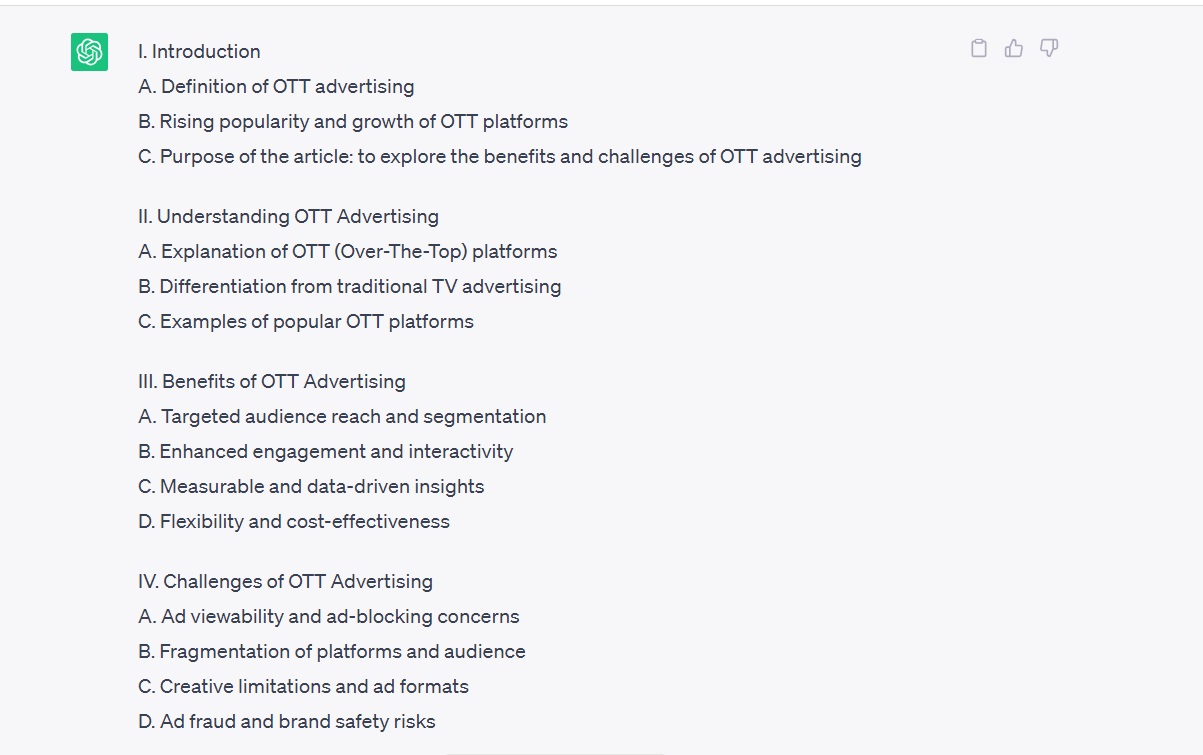Click 'Measurable and data-driven insights' line
Image resolution: width=1203 pixels, height=755 pixels.
coord(311,487)
